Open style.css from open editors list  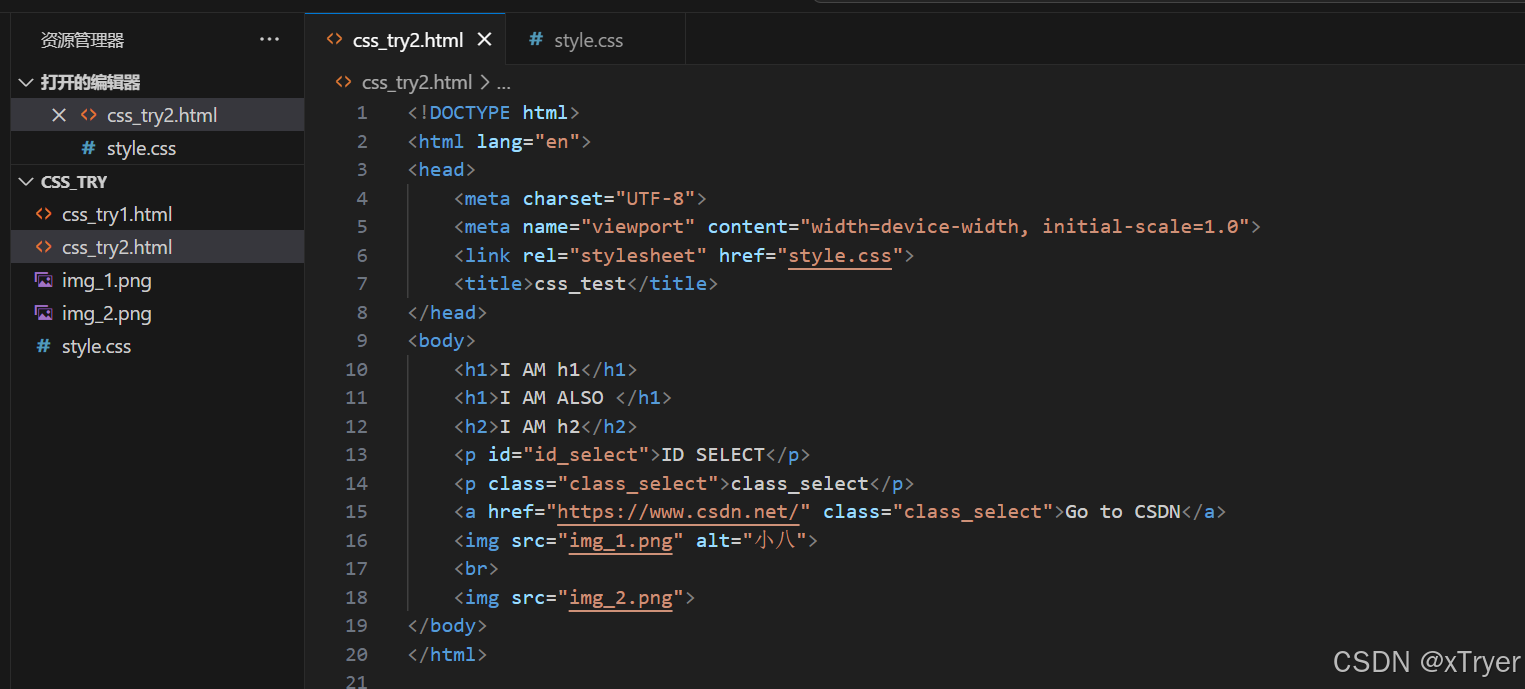pos(141,148)
